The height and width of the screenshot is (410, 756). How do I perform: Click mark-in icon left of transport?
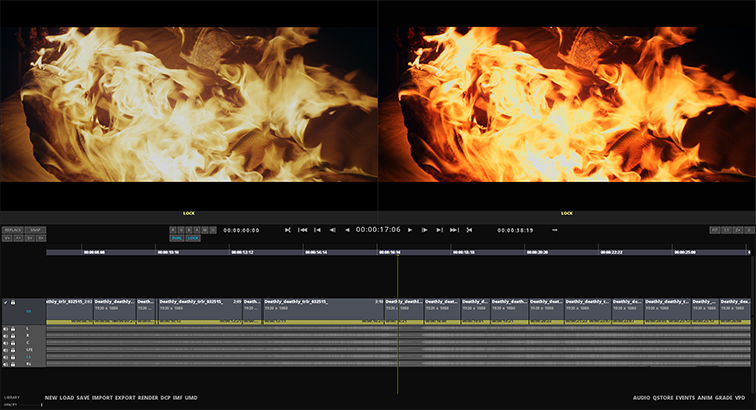(x=288, y=230)
